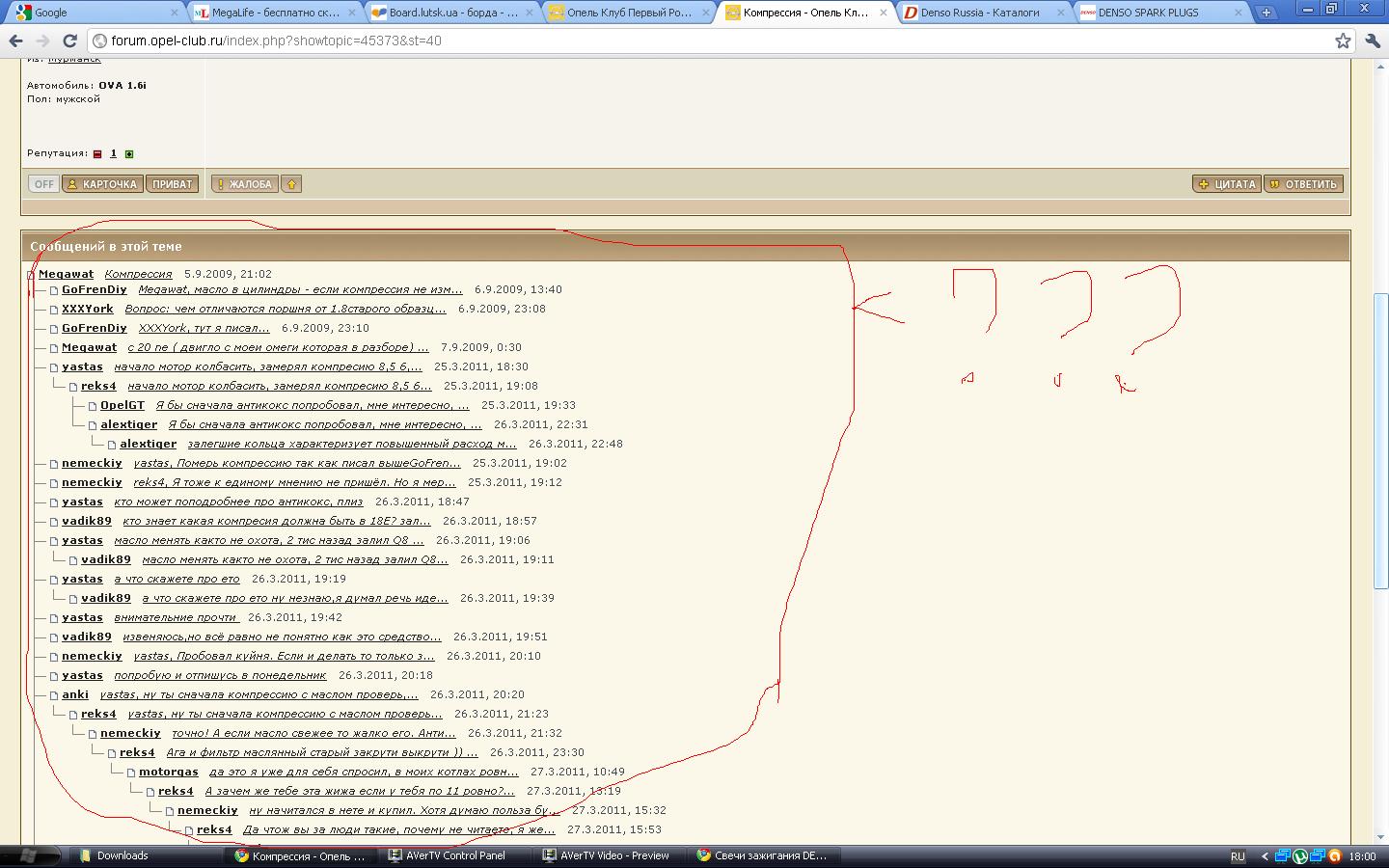This screenshot has height=868, width=1389.
Task: Go forward to the next page
Action: click(42, 41)
